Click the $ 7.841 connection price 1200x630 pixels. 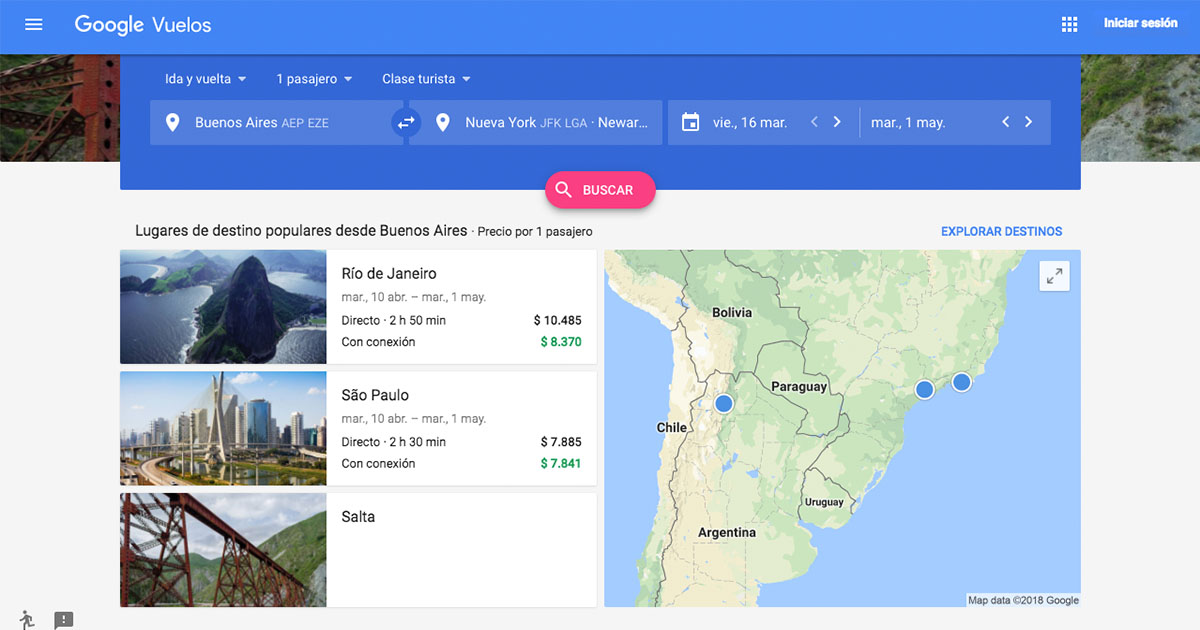tap(560, 464)
